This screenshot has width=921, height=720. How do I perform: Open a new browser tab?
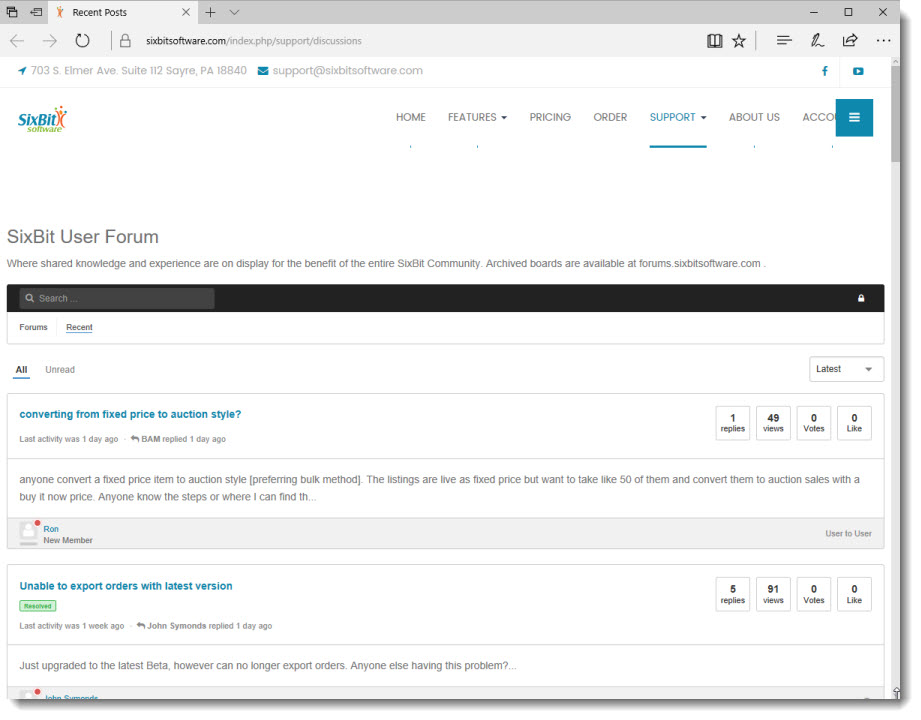tap(210, 12)
